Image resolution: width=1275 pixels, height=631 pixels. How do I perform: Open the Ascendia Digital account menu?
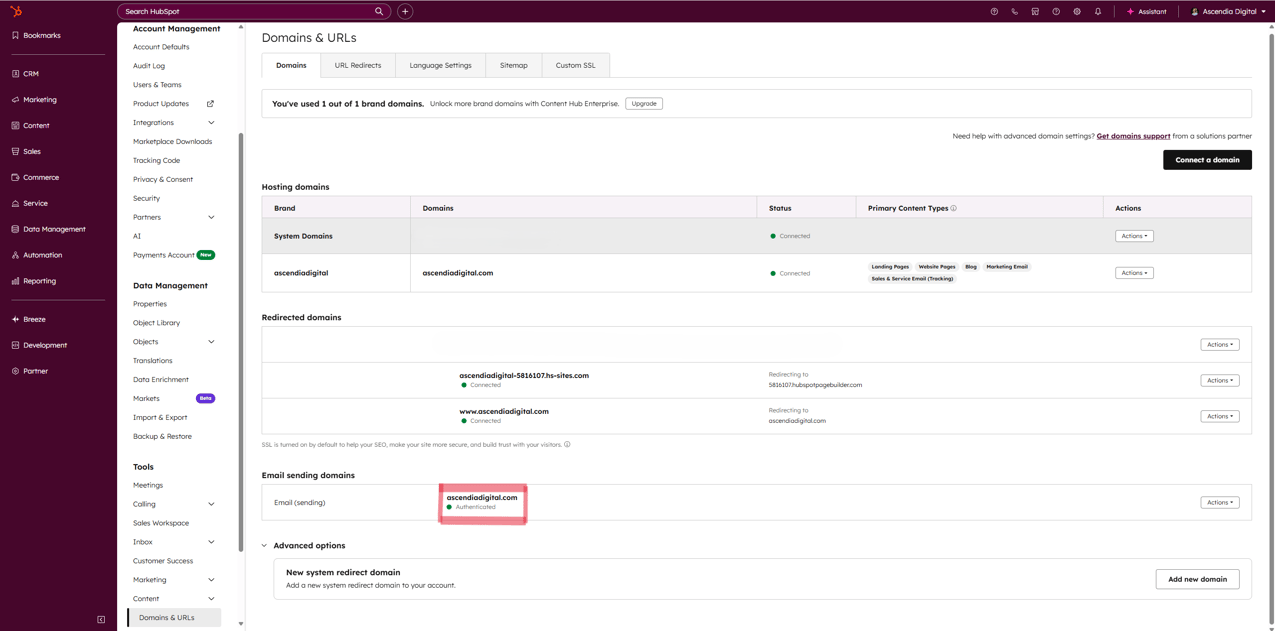point(1229,12)
